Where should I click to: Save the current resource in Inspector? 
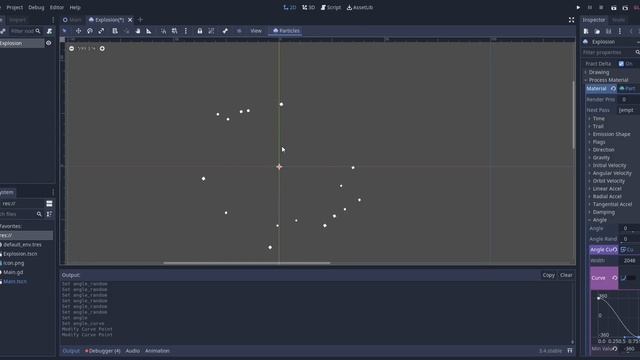click(x=609, y=31)
